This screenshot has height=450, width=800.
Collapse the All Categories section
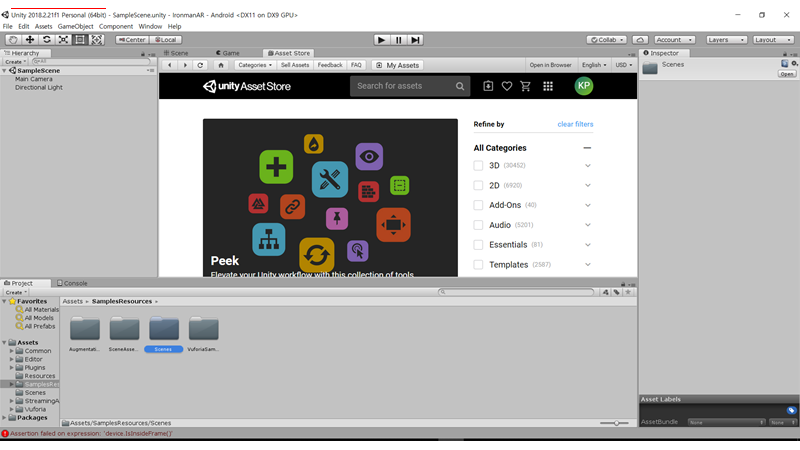coord(587,148)
